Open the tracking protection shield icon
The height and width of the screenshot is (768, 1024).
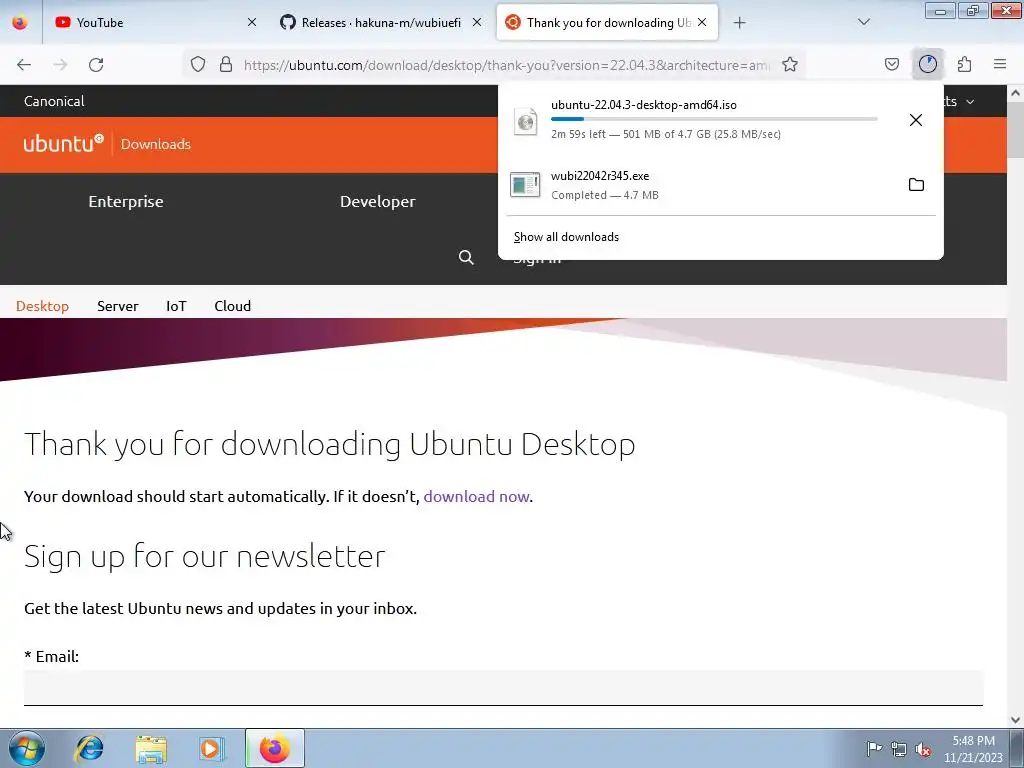pyautogui.click(x=198, y=65)
